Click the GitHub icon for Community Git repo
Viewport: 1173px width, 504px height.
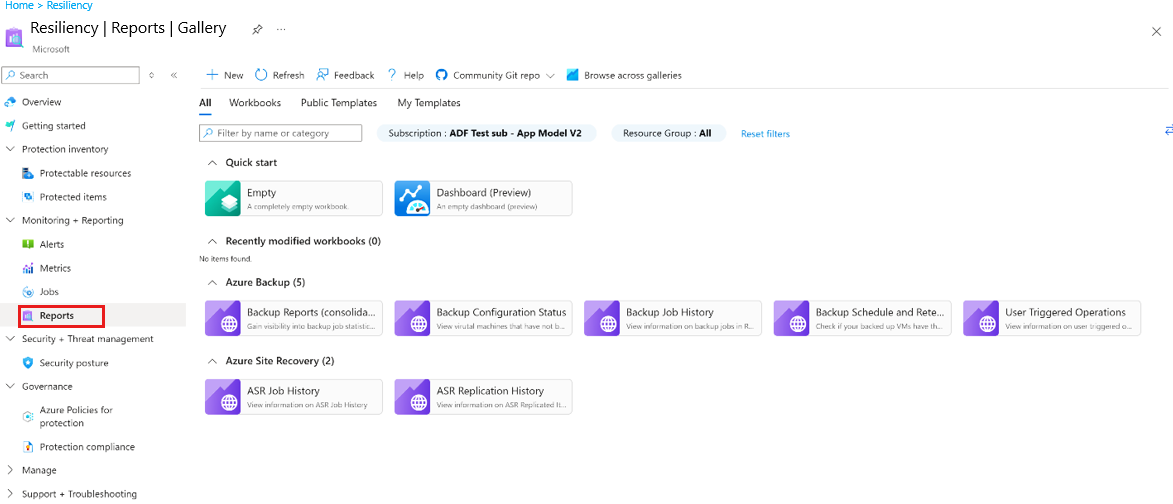coord(441,75)
